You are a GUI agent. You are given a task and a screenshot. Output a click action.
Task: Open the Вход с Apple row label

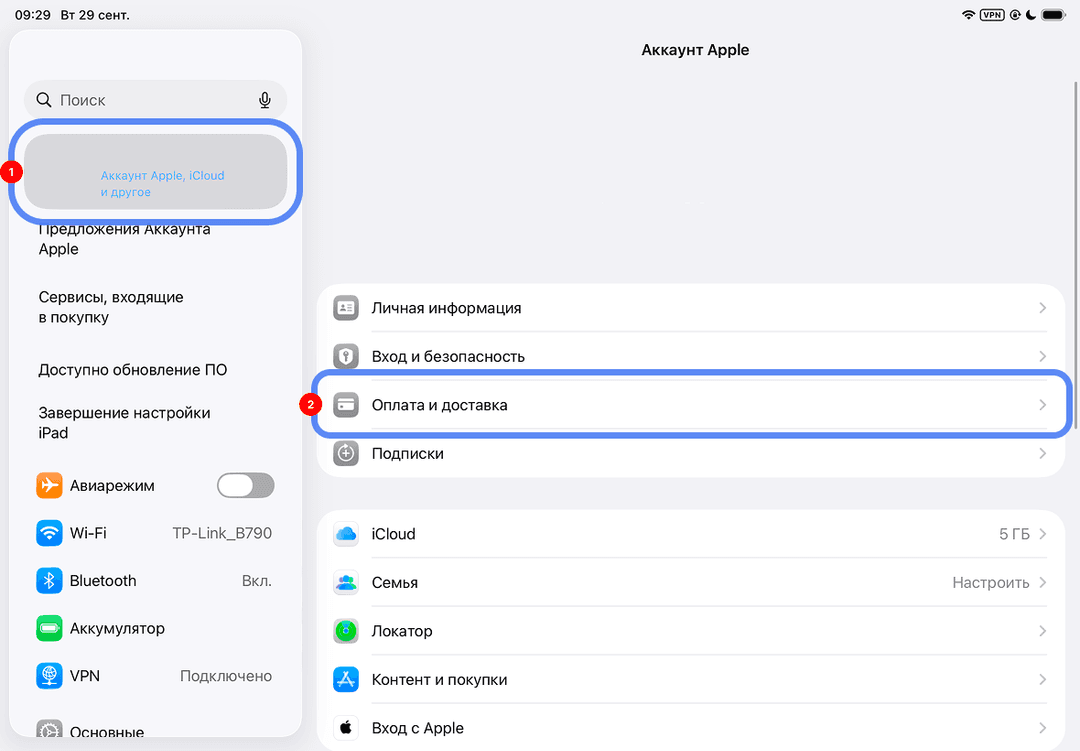pos(417,728)
